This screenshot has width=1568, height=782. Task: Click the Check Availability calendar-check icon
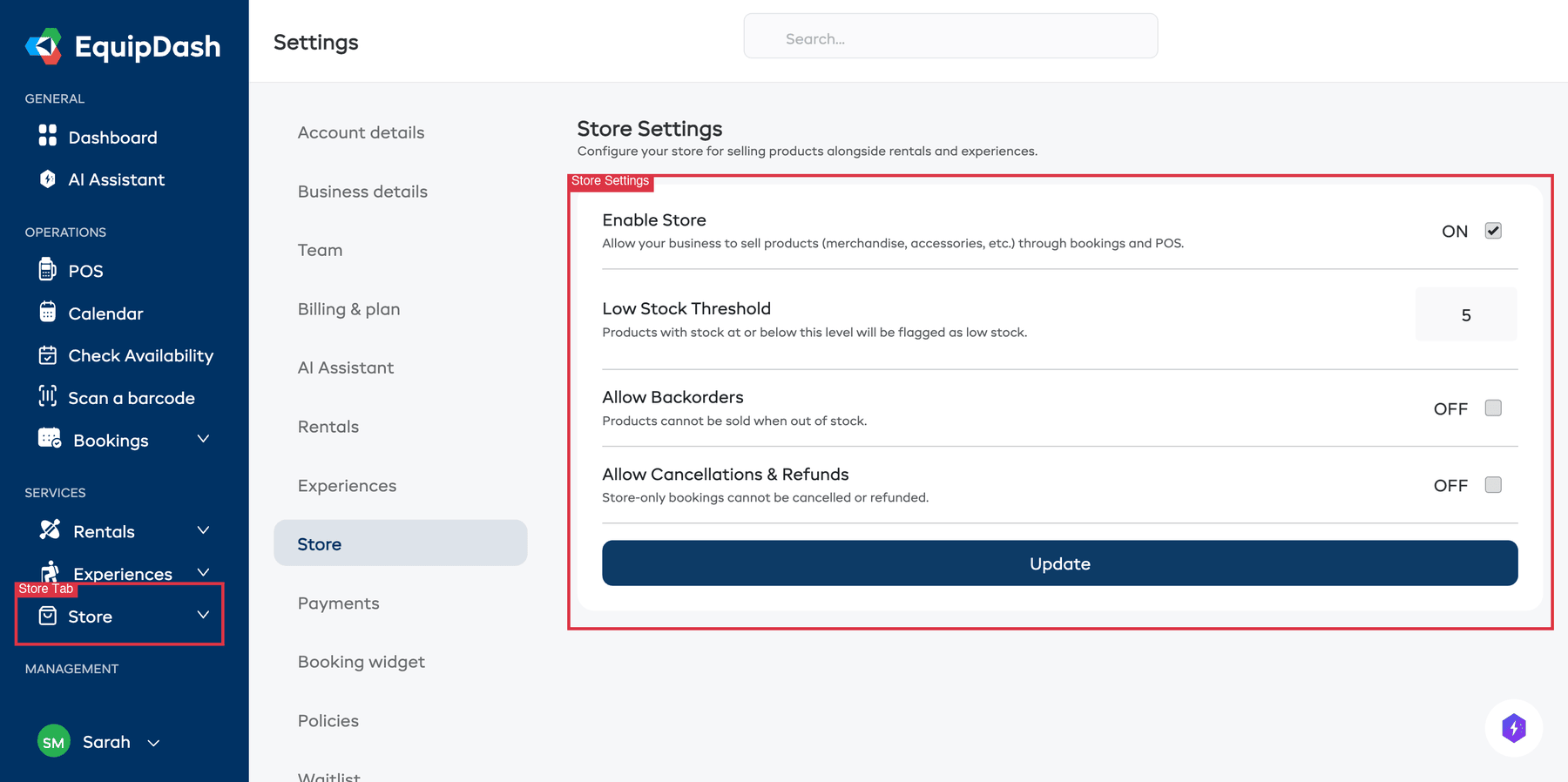[x=48, y=354]
